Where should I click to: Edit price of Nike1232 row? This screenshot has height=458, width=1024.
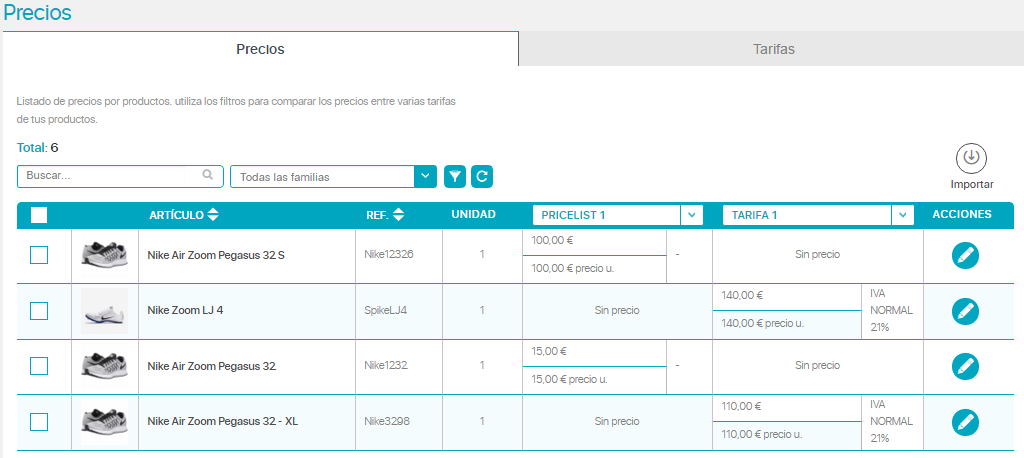click(x=965, y=367)
